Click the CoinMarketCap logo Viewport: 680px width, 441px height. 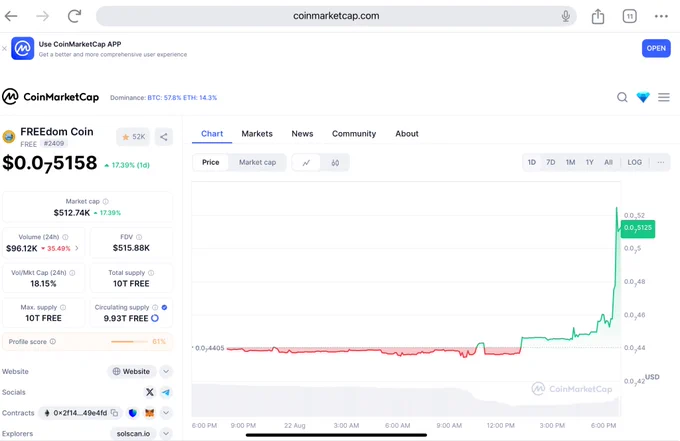pyautogui.click(x=51, y=97)
